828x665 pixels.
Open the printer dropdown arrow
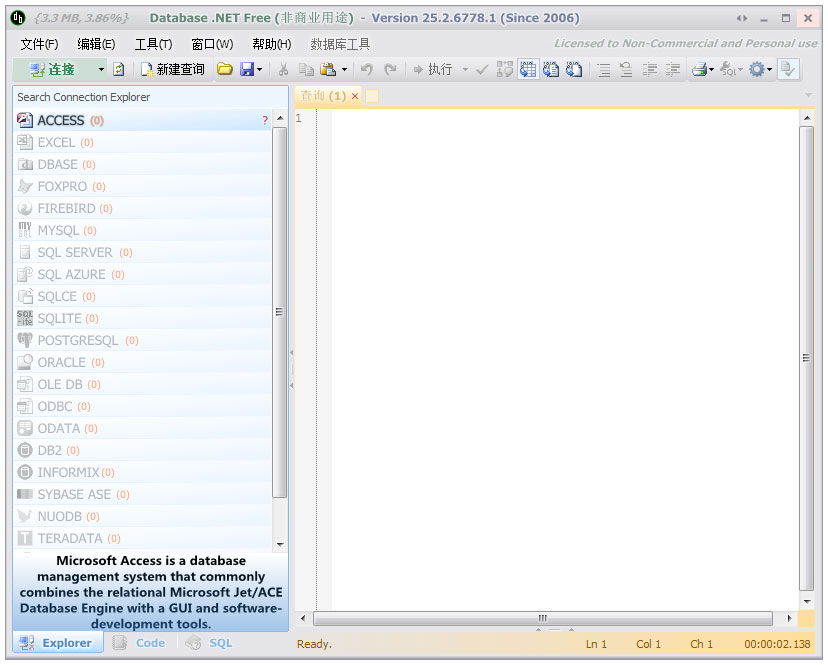(712, 69)
